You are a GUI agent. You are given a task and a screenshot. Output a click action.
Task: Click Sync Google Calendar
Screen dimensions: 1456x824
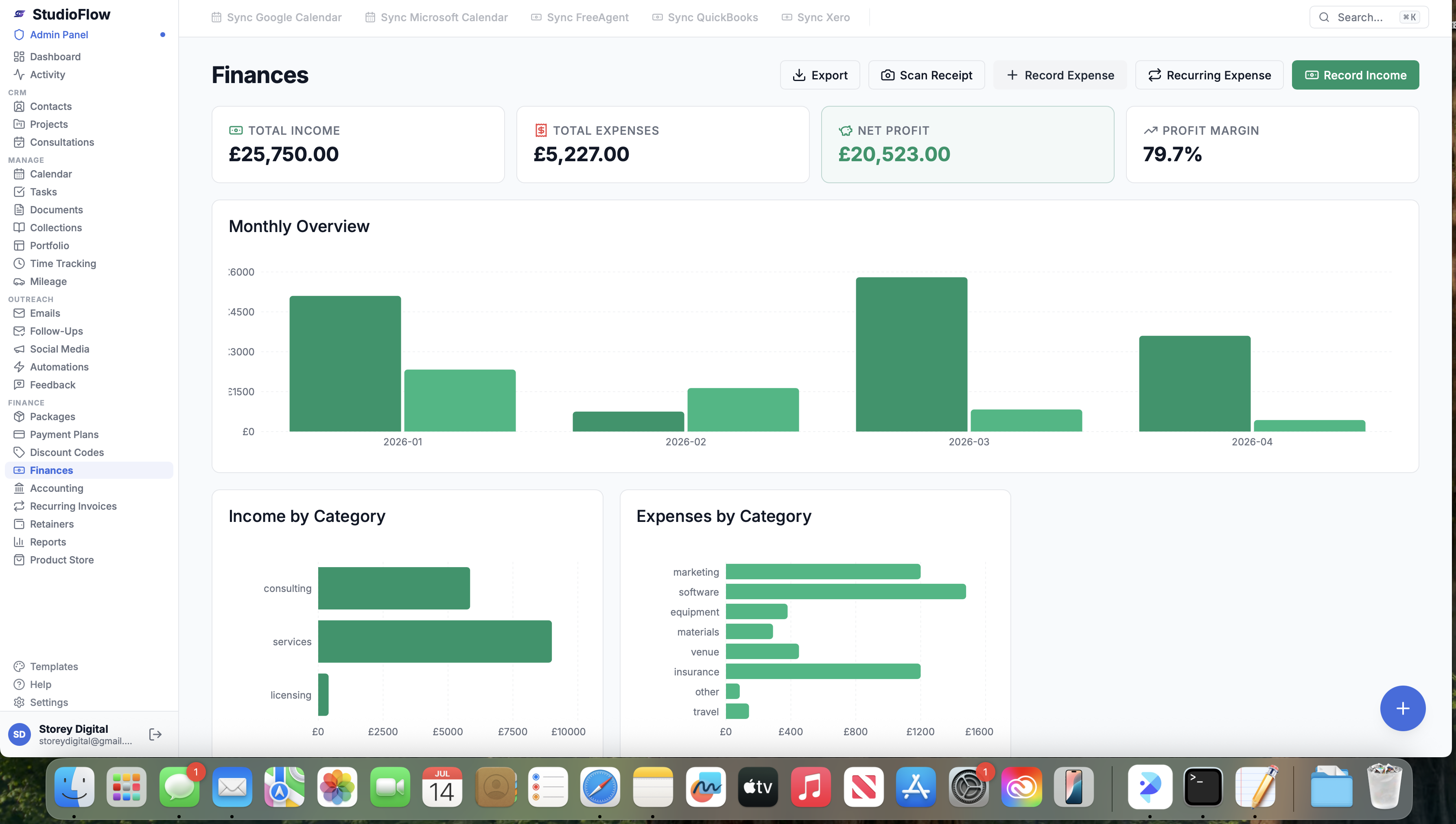277,18
